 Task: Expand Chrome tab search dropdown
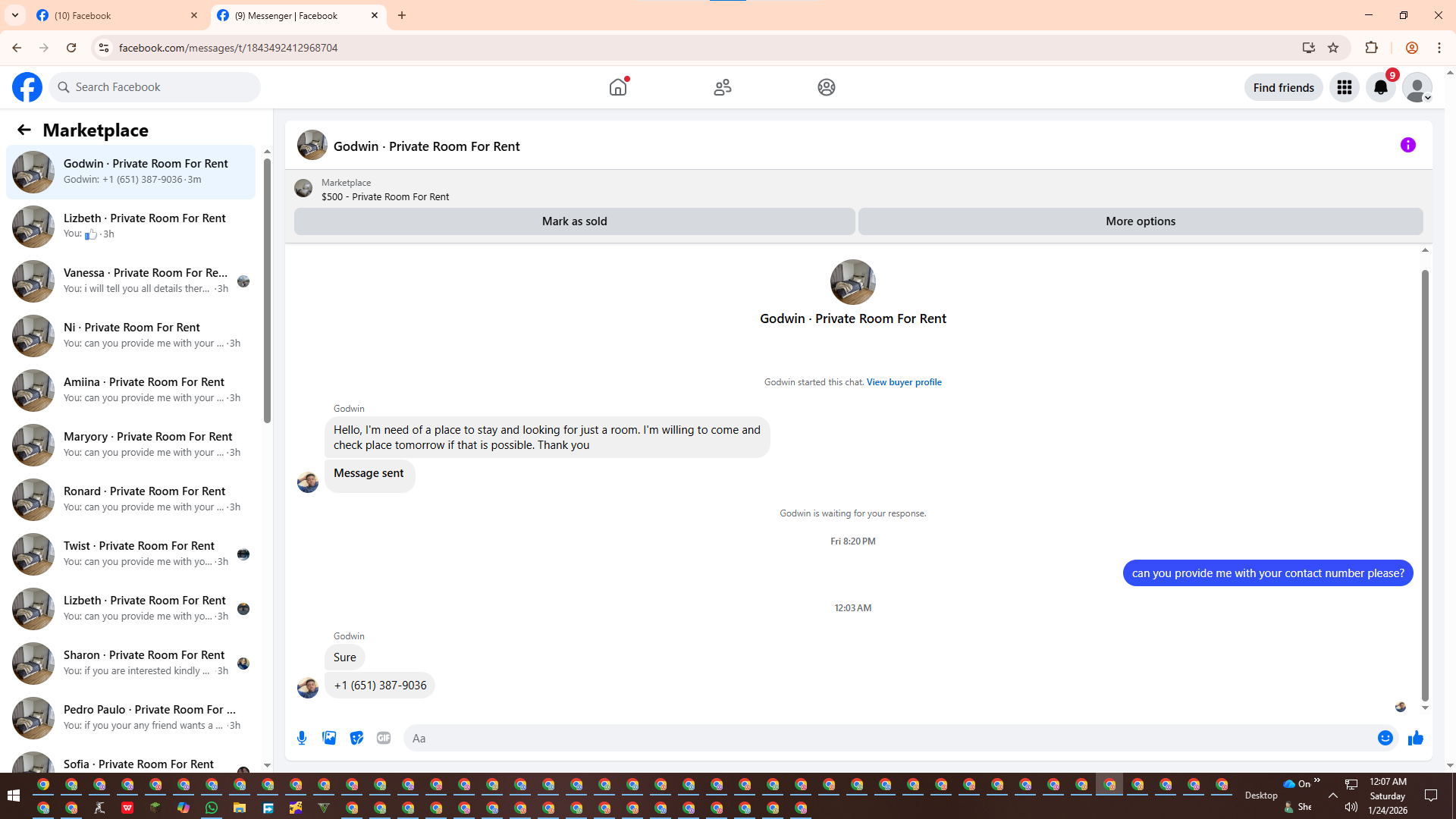tap(15, 15)
